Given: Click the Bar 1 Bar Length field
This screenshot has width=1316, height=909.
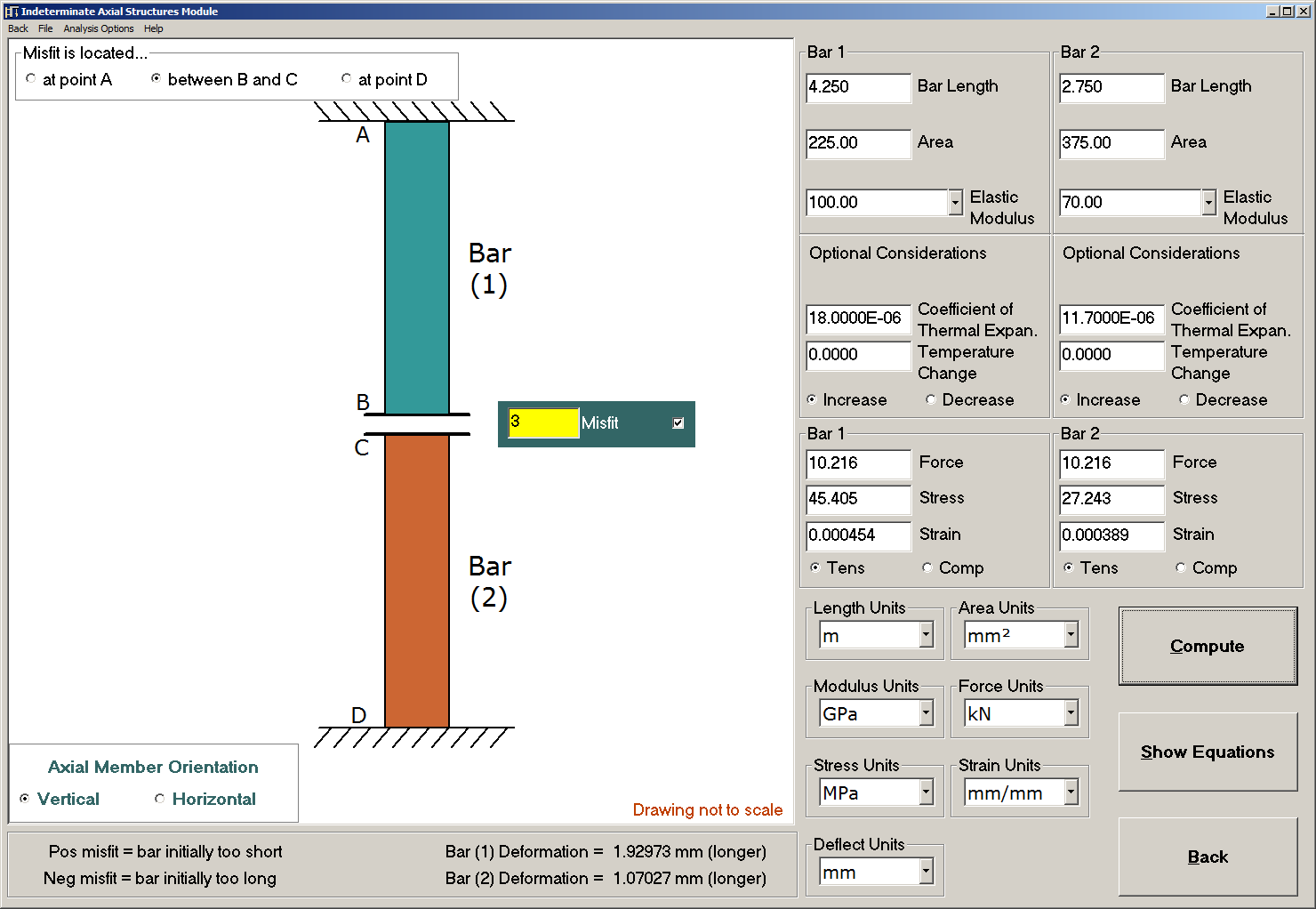Looking at the screenshot, I should (857, 87).
